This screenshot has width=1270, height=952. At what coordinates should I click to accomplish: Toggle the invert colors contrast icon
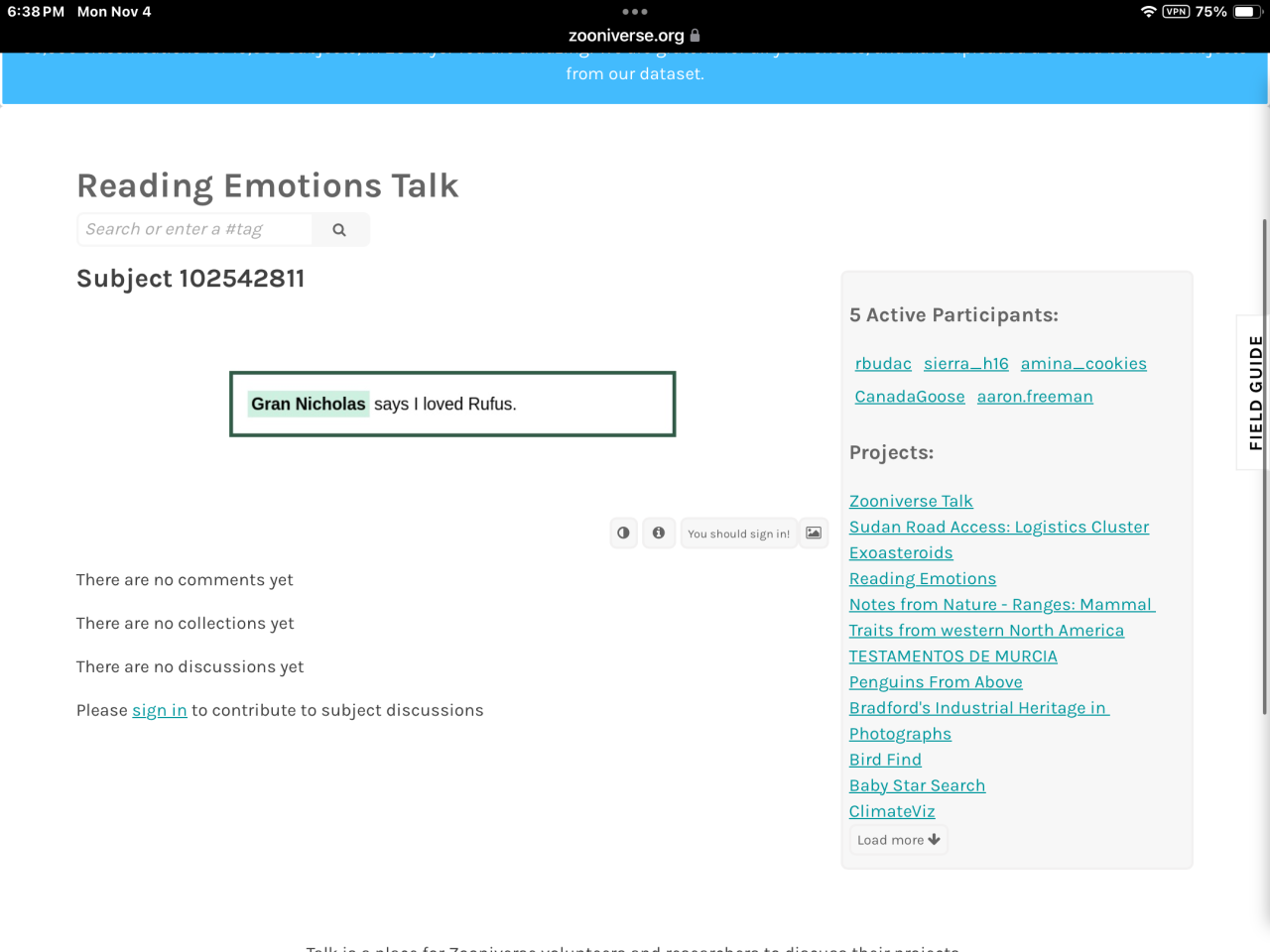tap(623, 534)
